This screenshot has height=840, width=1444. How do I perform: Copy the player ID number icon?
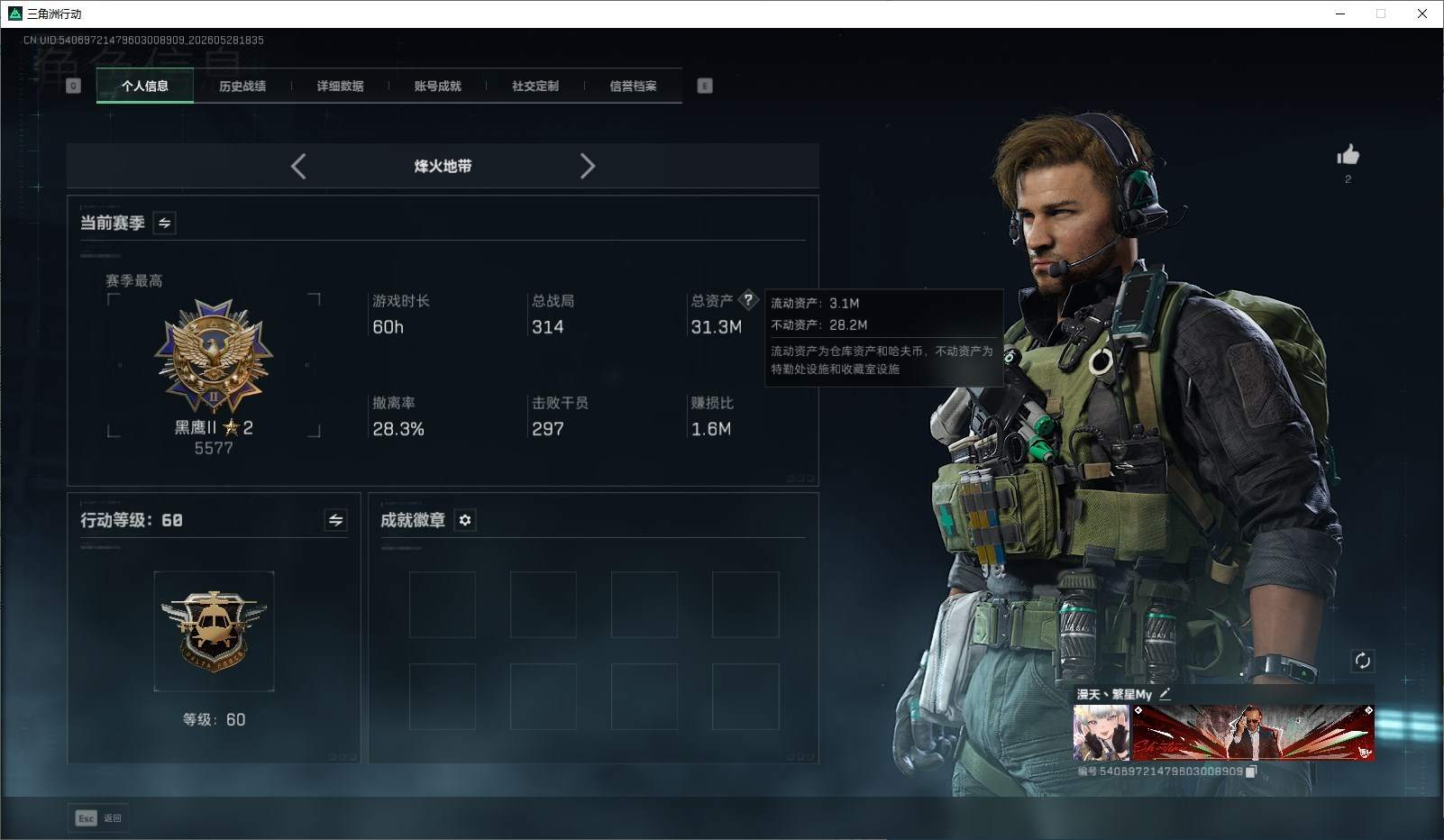pos(1250,772)
